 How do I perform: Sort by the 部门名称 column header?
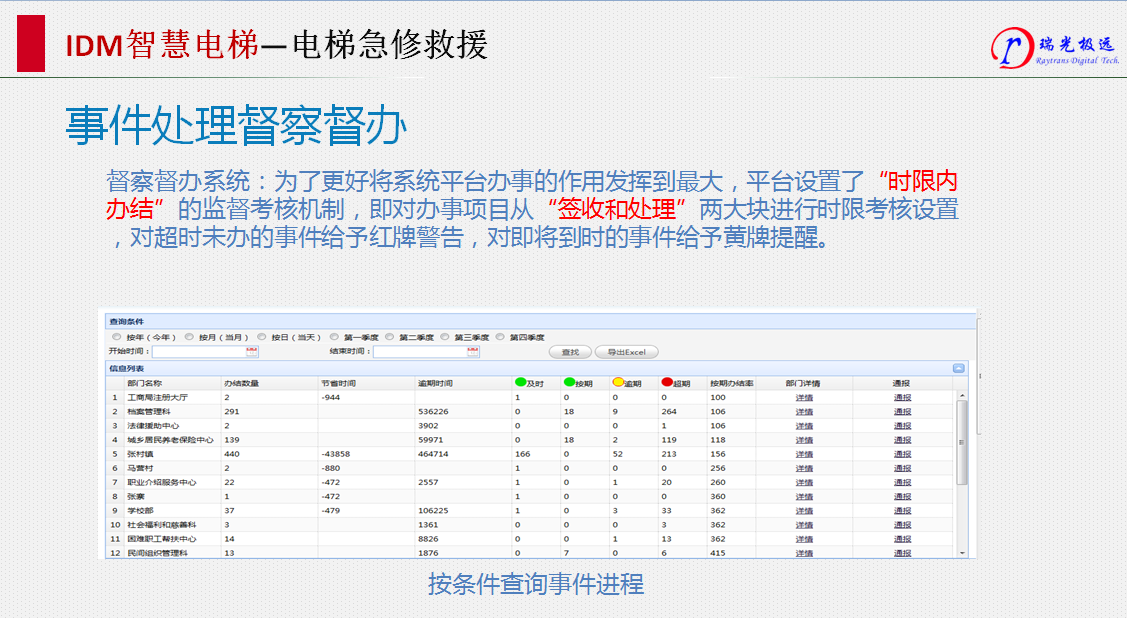pos(145,383)
